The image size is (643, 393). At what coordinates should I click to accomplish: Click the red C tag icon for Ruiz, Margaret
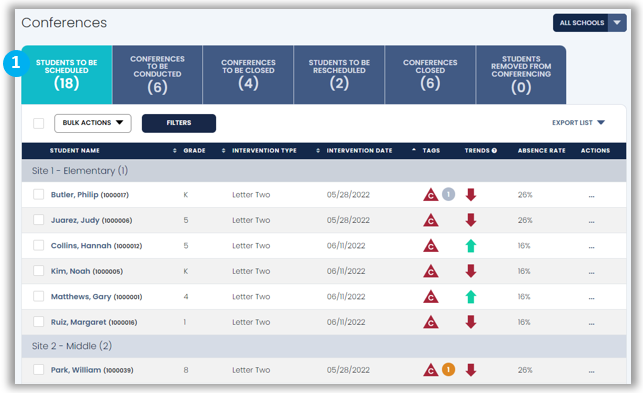(x=431, y=322)
